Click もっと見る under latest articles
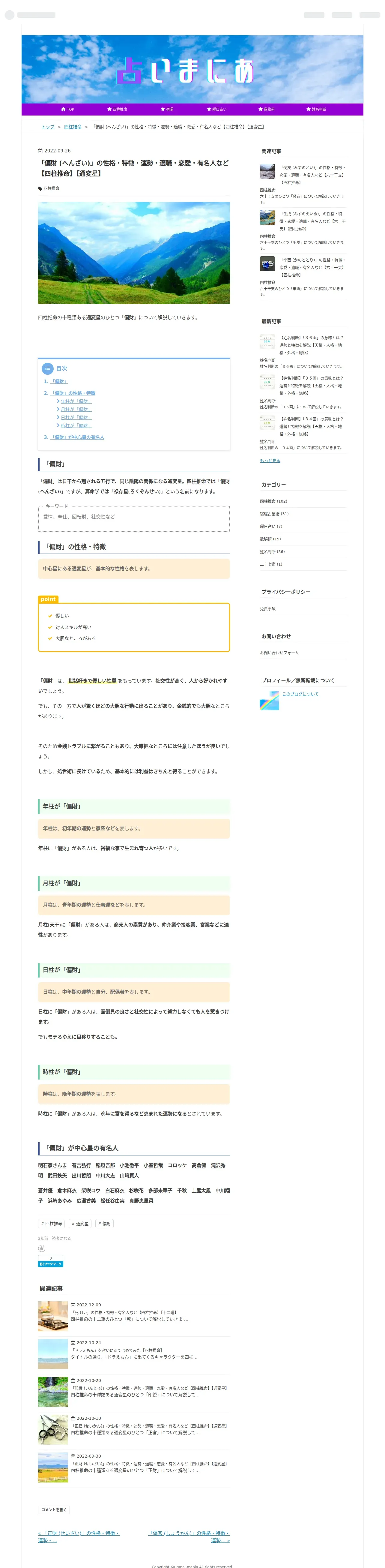 [x=270, y=461]
